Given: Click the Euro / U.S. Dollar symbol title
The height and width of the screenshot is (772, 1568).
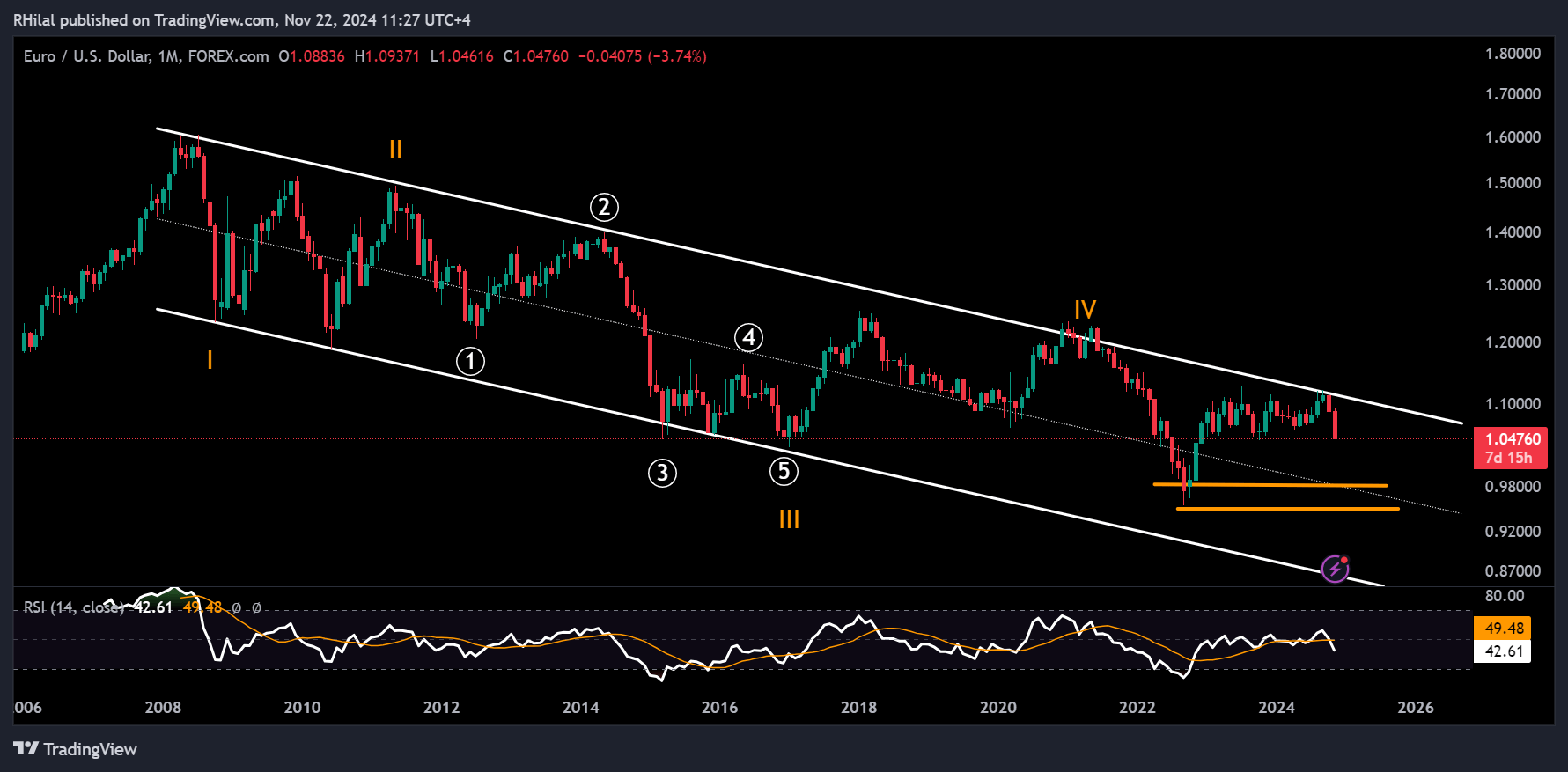Looking at the screenshot, I should click(x=86, y=56).
